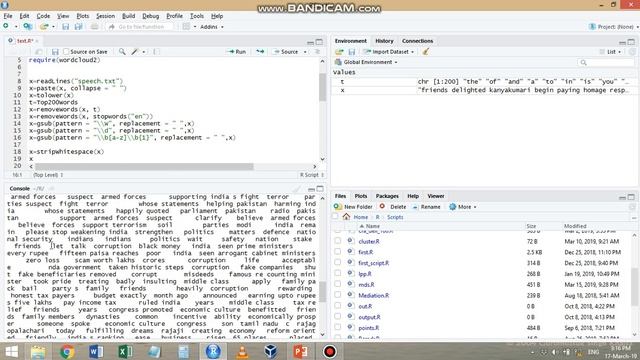Image resolution: width=640 pixels, height=360 pixels.
Task: Open the More dropdown in Files pane
Action: (462, 207)
